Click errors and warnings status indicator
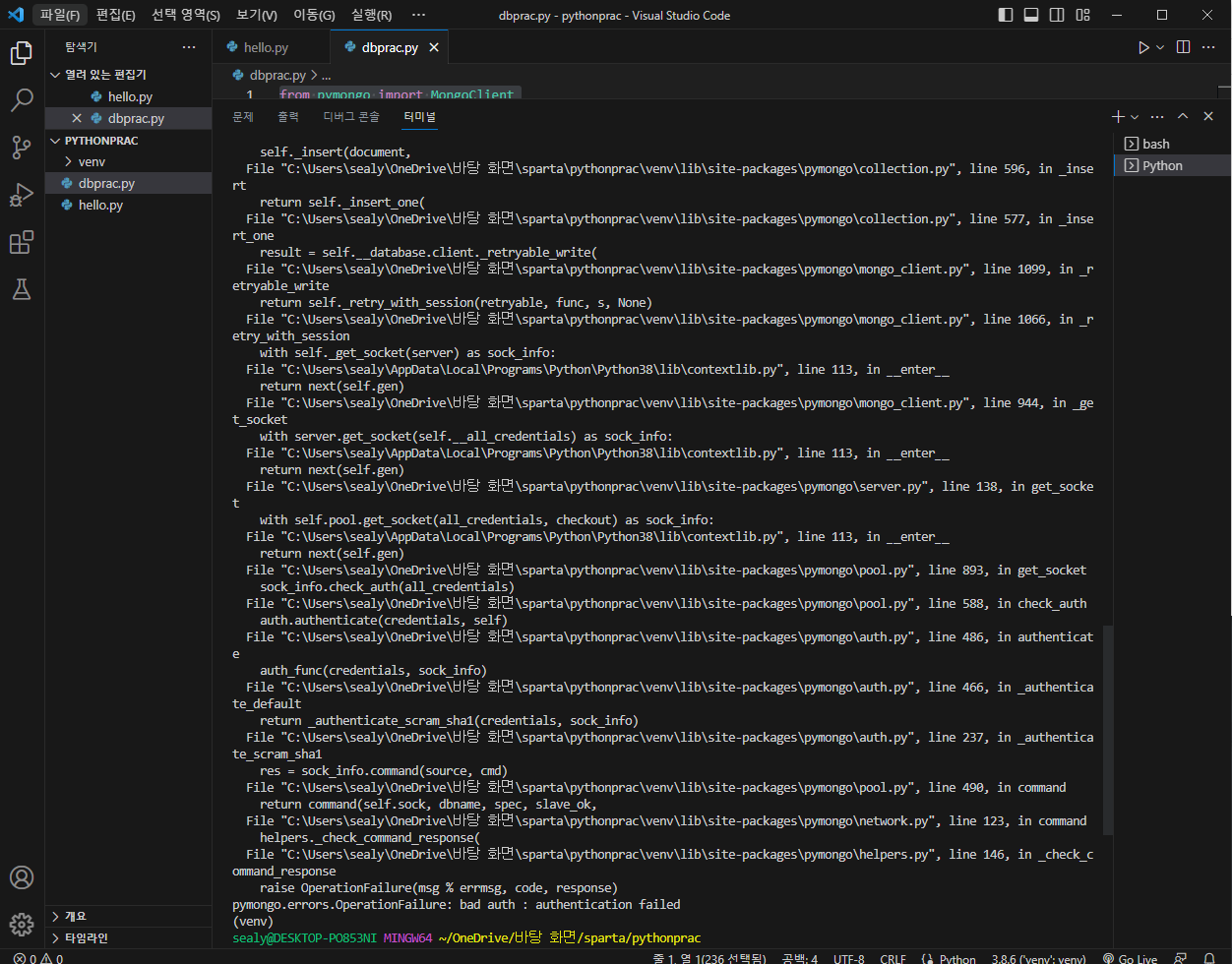This screenshot has height=964, width=1232. 37,958
